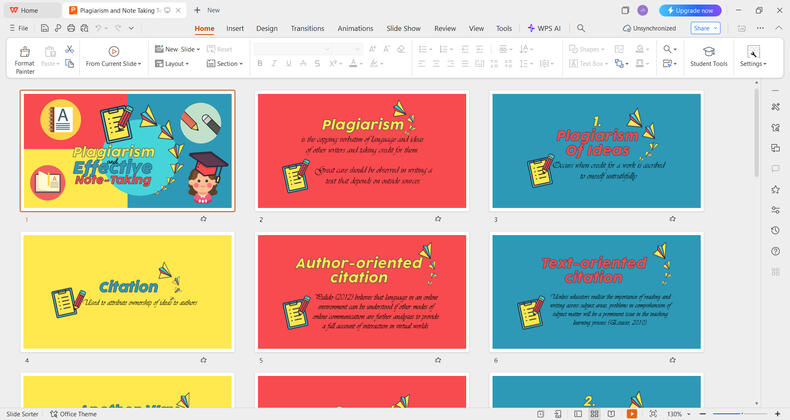Viewport: 790px width, 420px height.
Task: Switch to the Transitions tab
Action: tap(307, 28)
